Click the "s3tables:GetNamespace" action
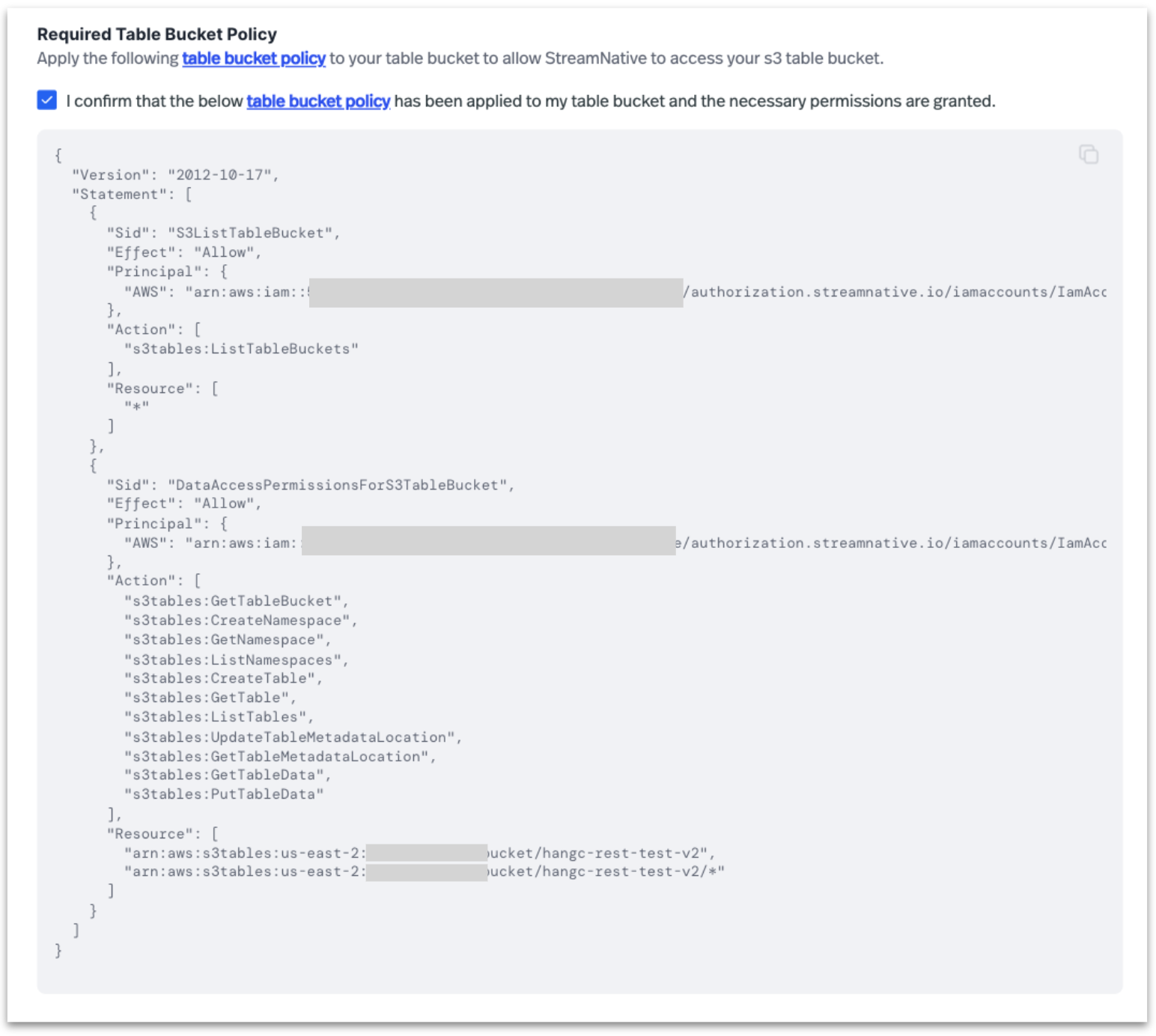 pyautogui.click(x=228, y=640)
